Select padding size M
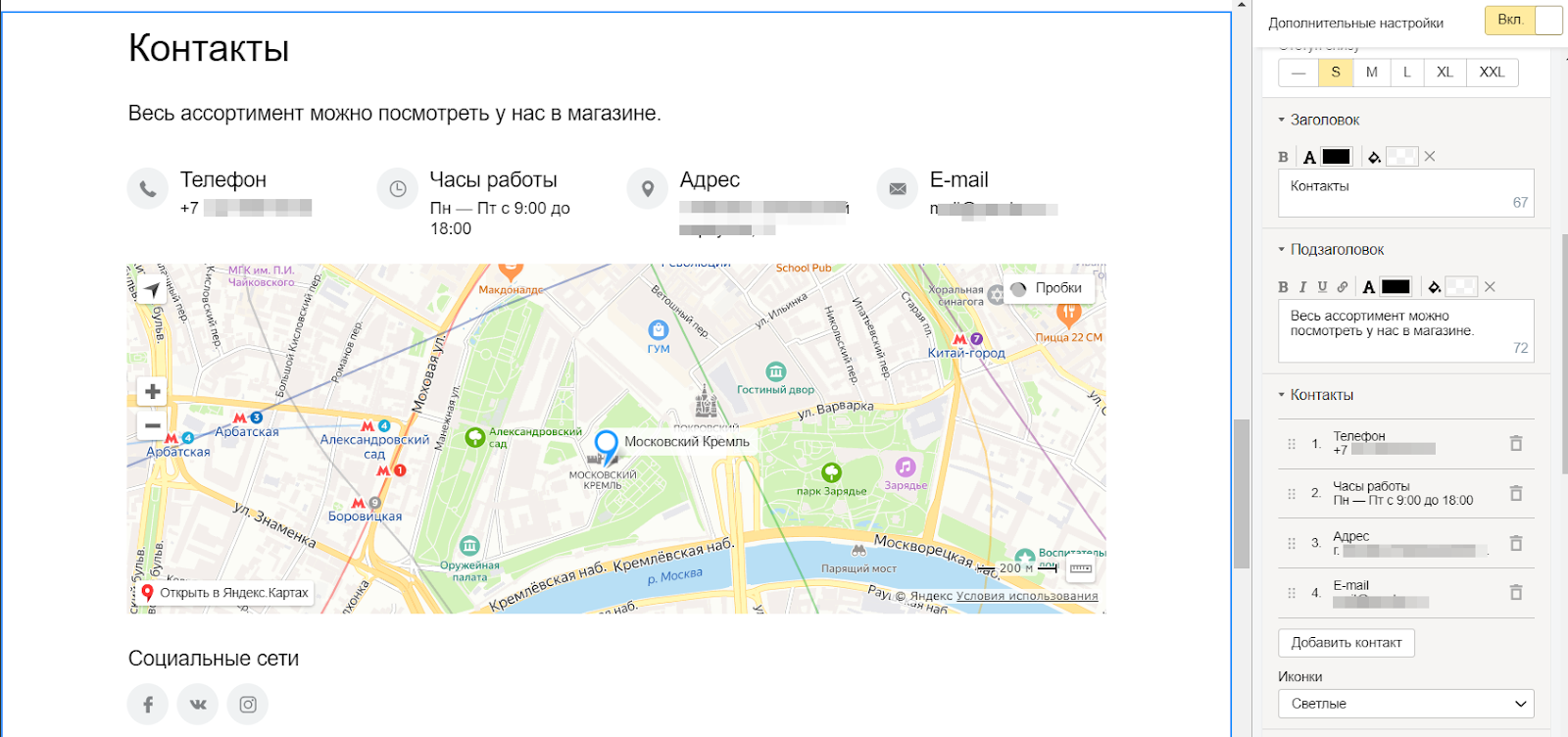 [x=1372, y=73]
